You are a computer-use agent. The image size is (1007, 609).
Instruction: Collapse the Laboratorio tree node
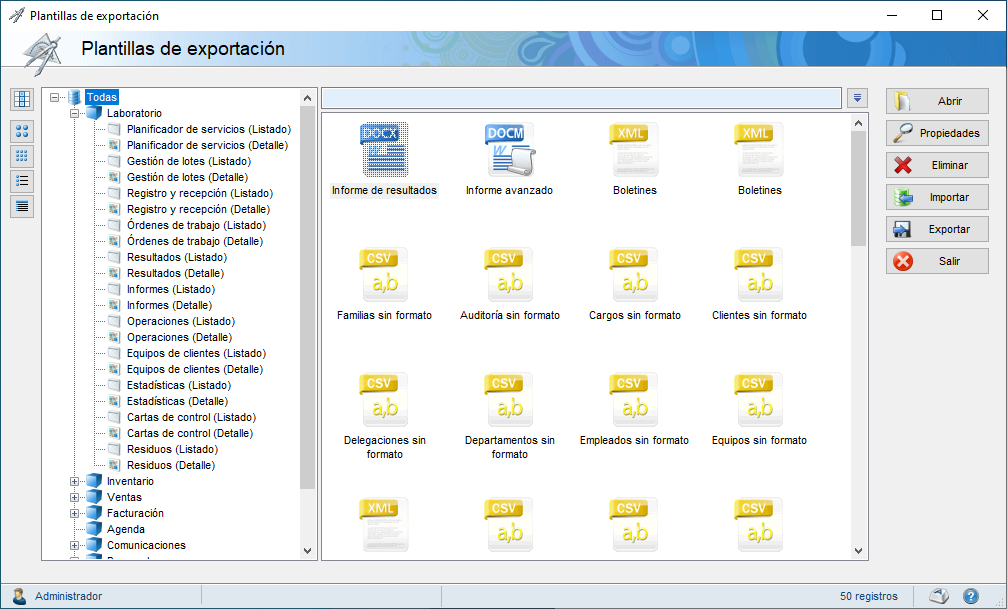[74, 114]
